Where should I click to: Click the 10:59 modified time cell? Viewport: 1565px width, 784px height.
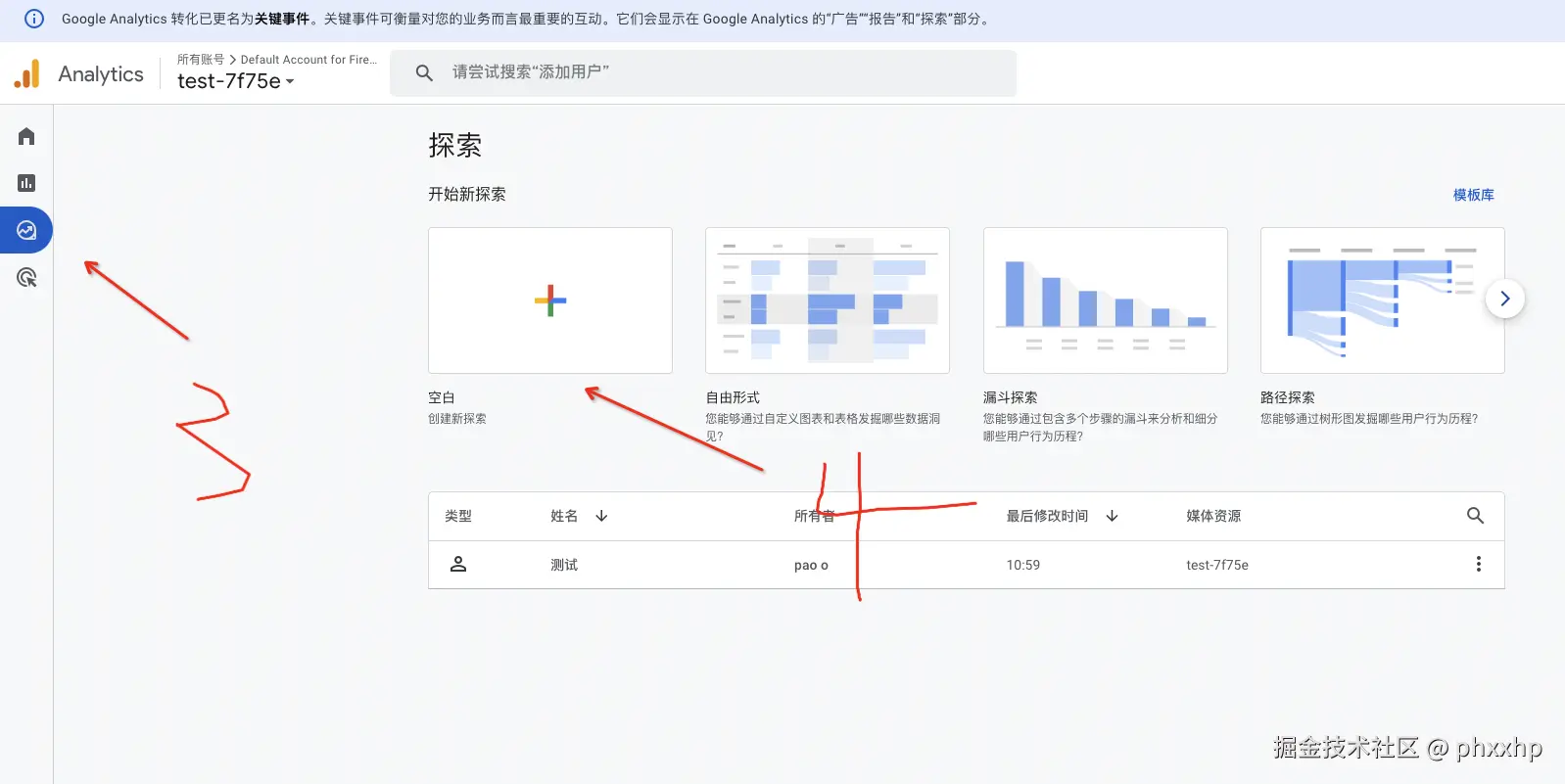(x=1023, y=565)
